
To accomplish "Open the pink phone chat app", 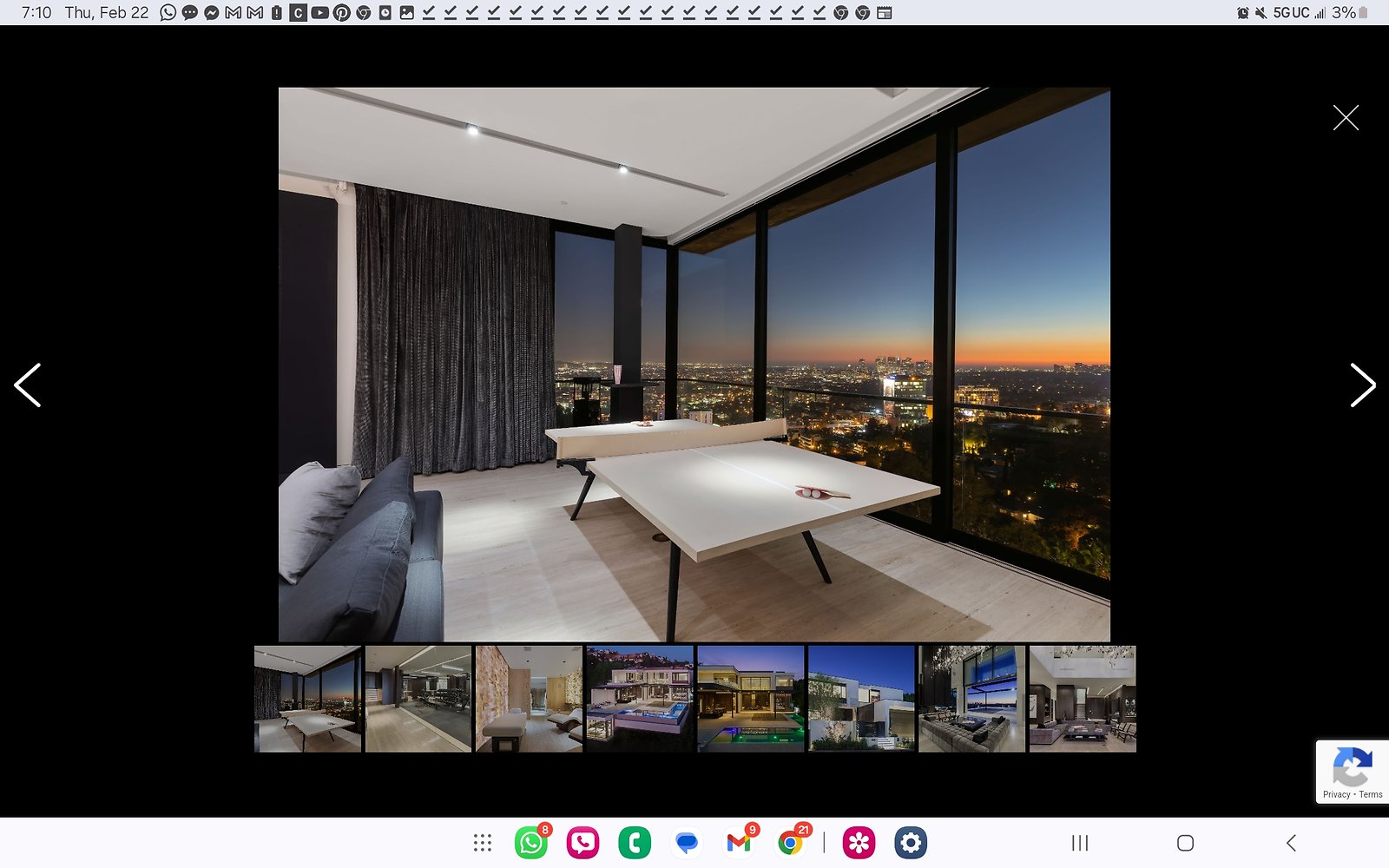I will coord(583,843).
